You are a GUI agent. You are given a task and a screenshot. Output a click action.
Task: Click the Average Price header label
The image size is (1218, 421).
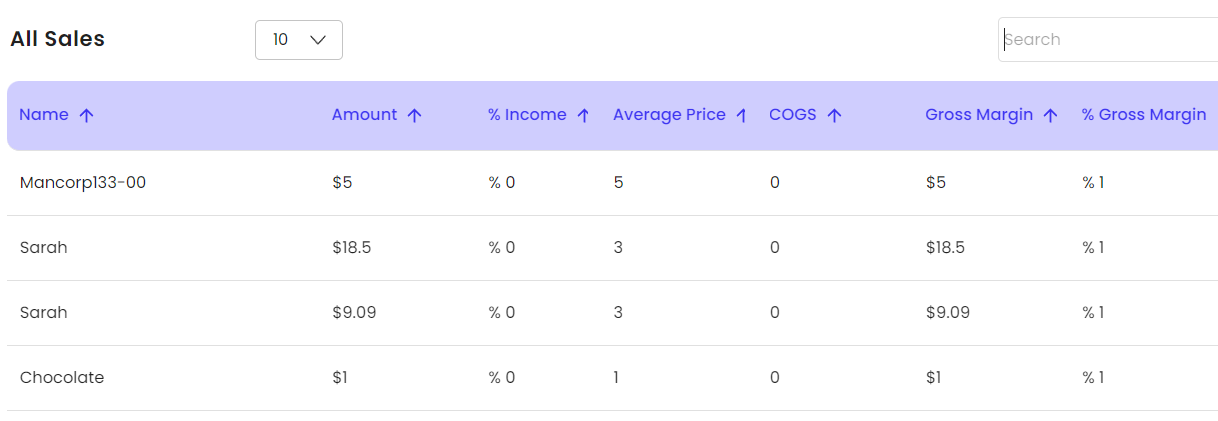click(669, 115)
